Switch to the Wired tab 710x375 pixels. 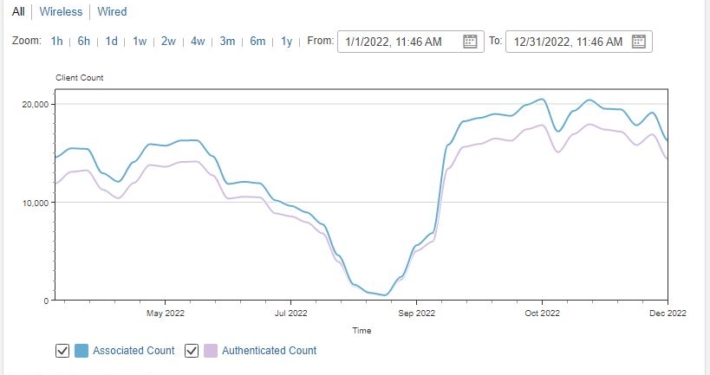[112, 12]
